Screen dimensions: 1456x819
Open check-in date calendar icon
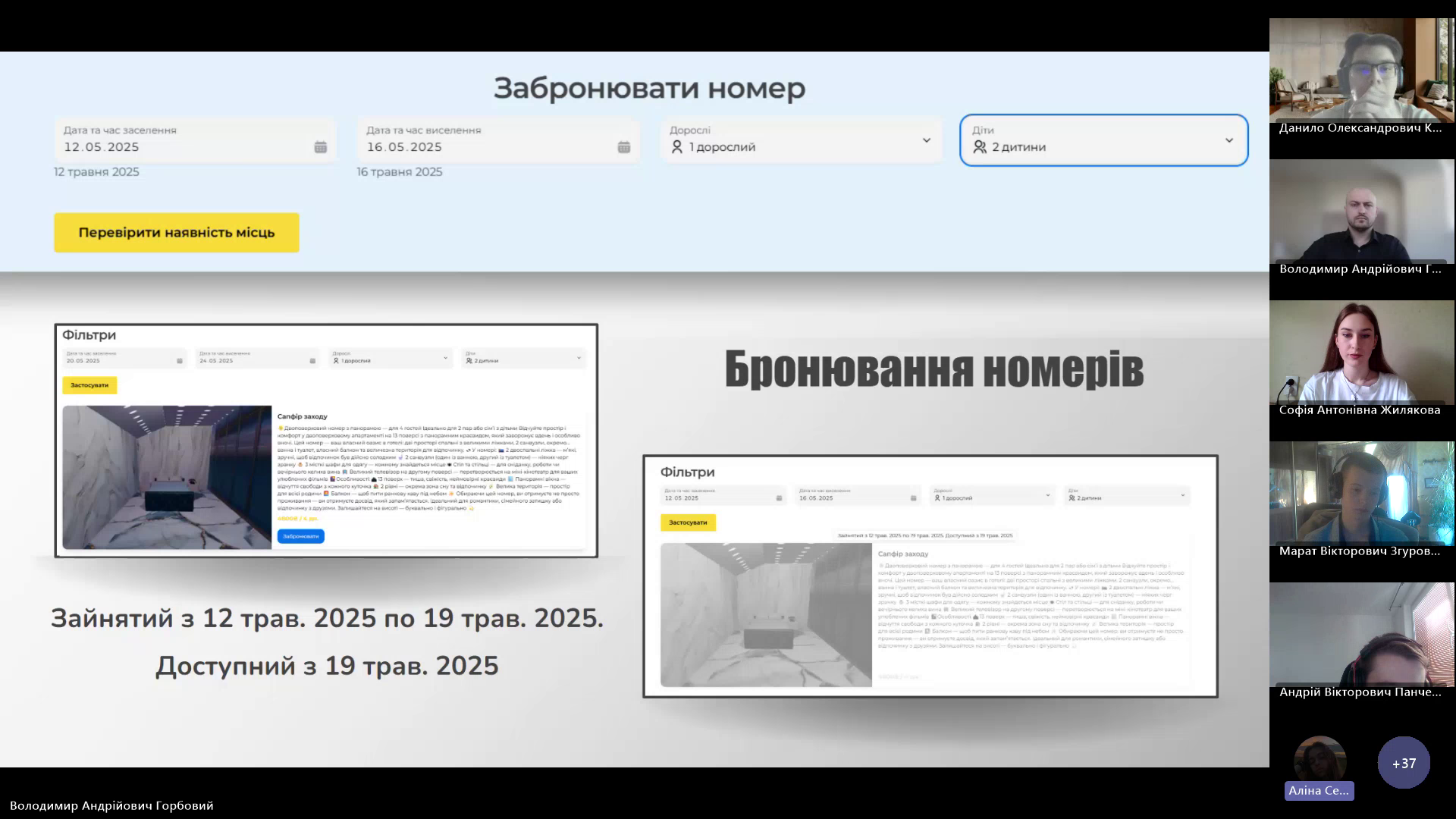[321, 147]
